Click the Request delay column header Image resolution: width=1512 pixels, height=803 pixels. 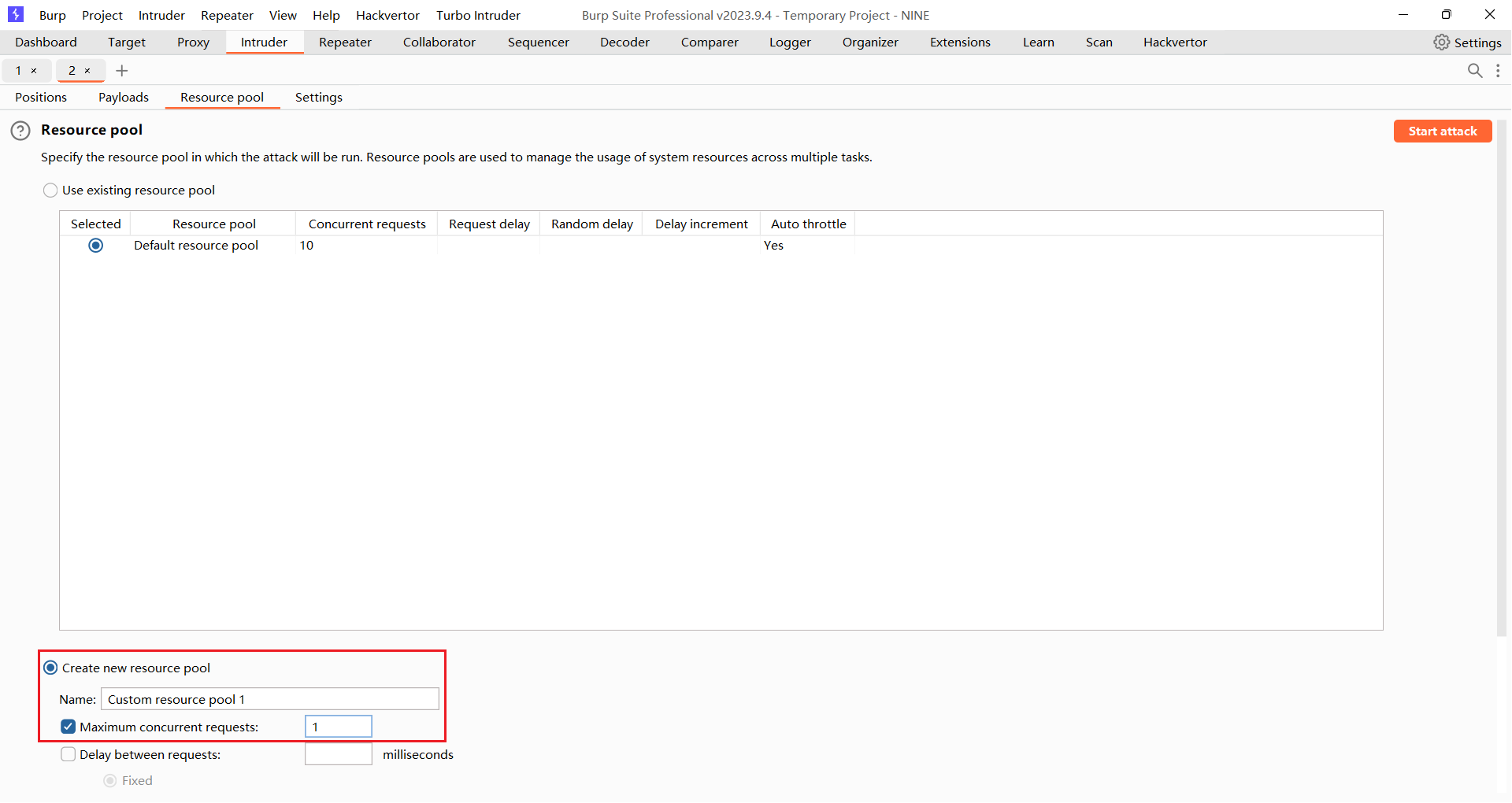tap(489, 224)
